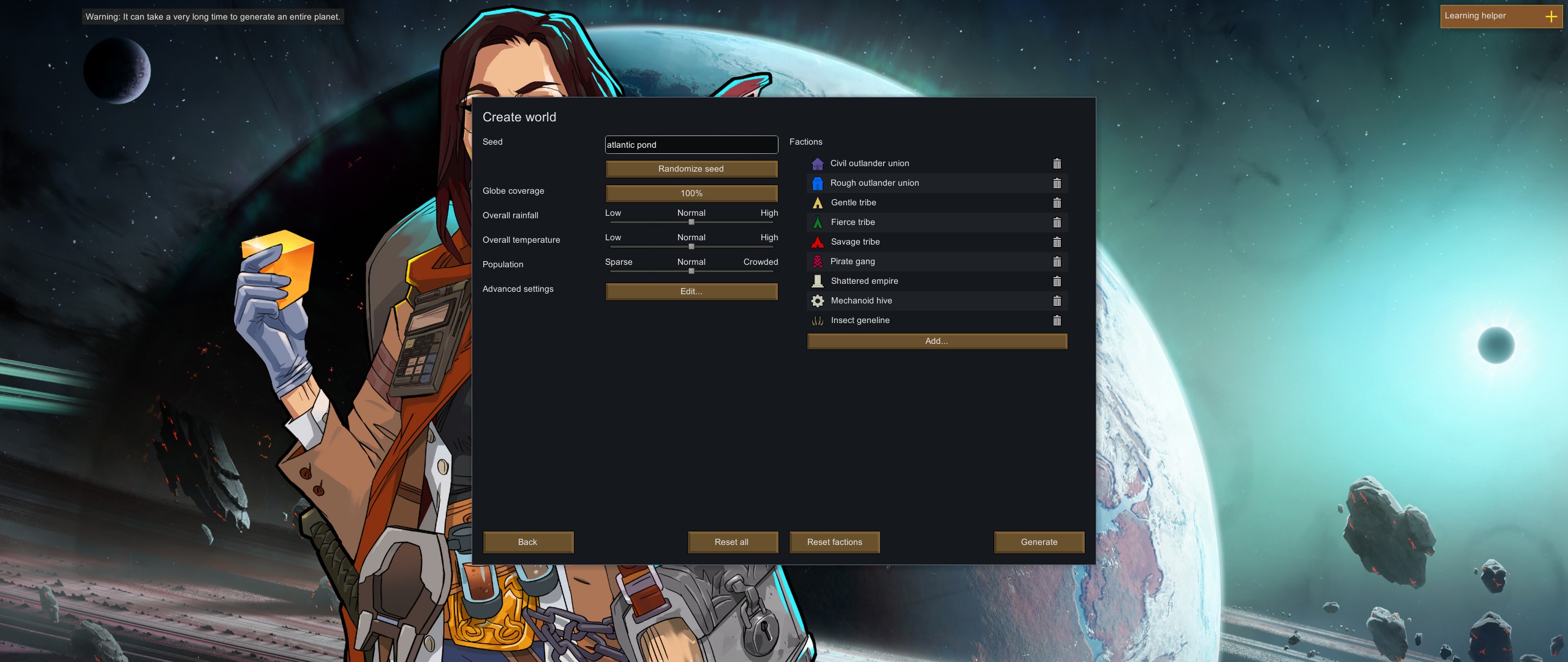Expand the Learning helper with plus icon
1568x662 pixels.
1551,17
